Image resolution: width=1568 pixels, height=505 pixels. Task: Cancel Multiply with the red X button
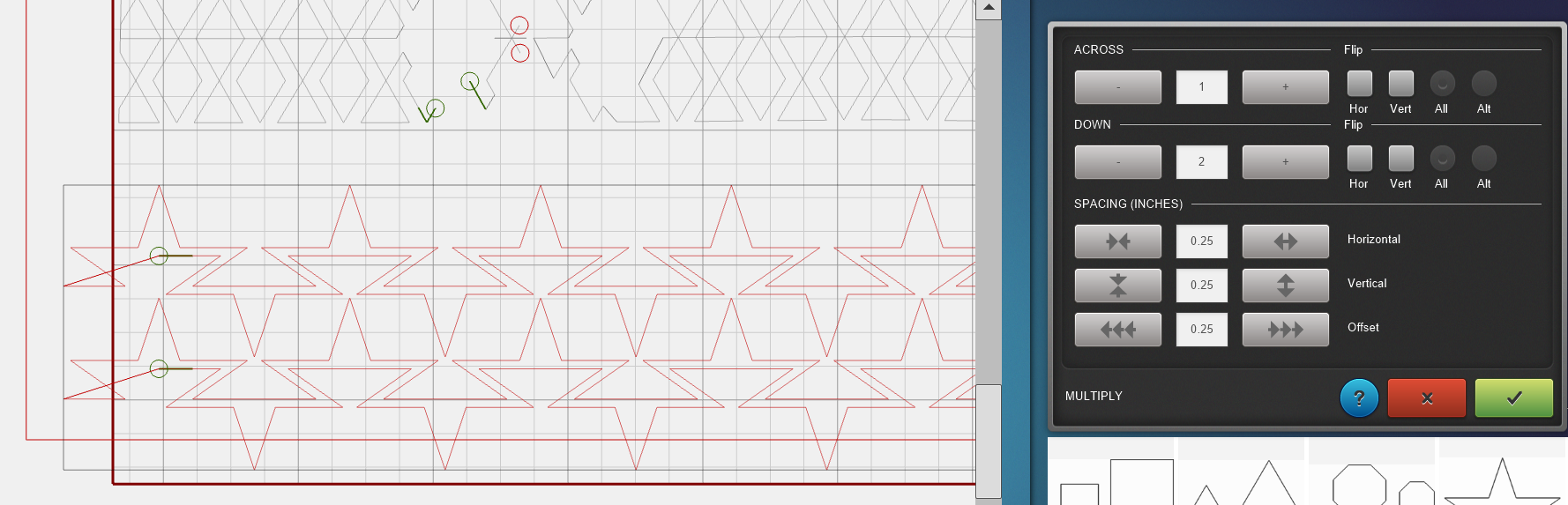coord(1426,397)
